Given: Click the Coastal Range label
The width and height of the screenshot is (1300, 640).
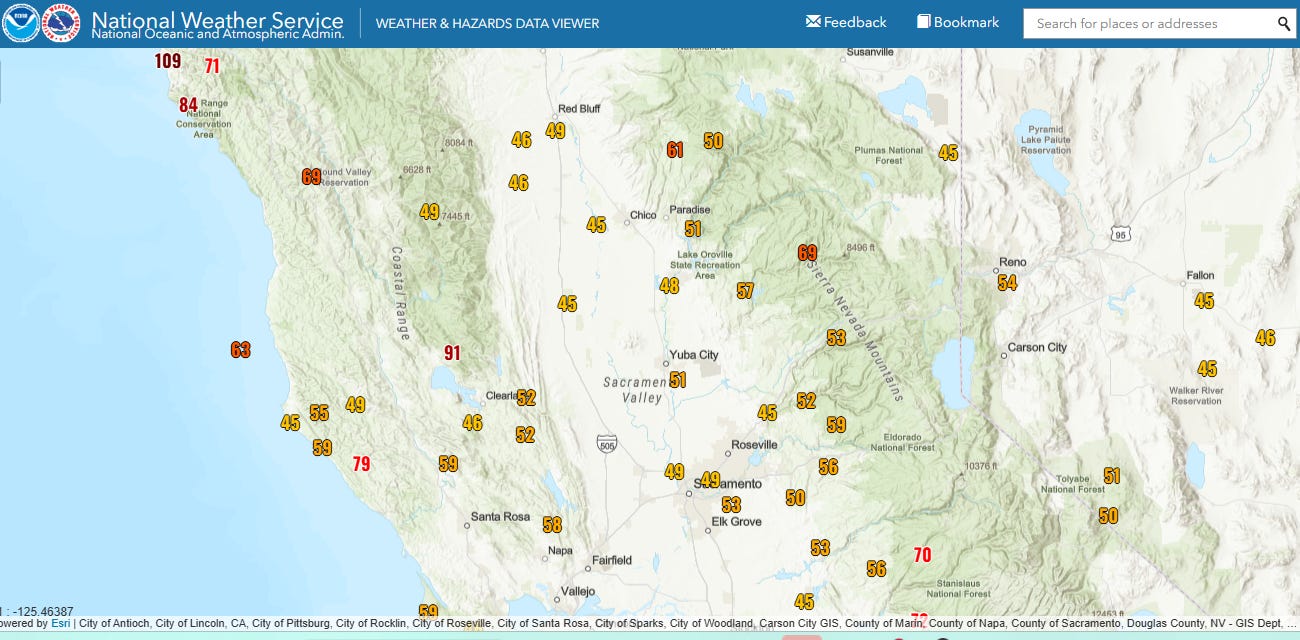Looking at the screenshot, I should tap(402, 294).
